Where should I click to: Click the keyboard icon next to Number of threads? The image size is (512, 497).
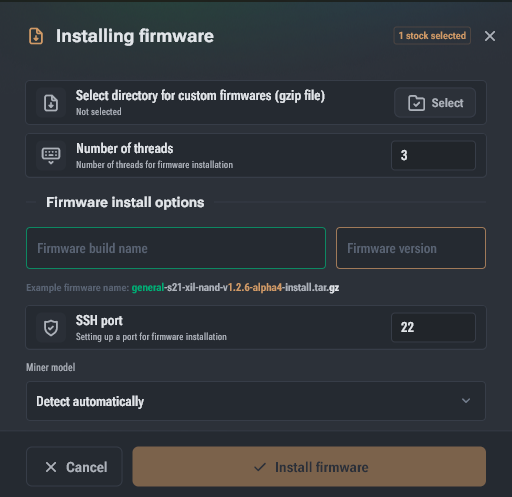51,155
